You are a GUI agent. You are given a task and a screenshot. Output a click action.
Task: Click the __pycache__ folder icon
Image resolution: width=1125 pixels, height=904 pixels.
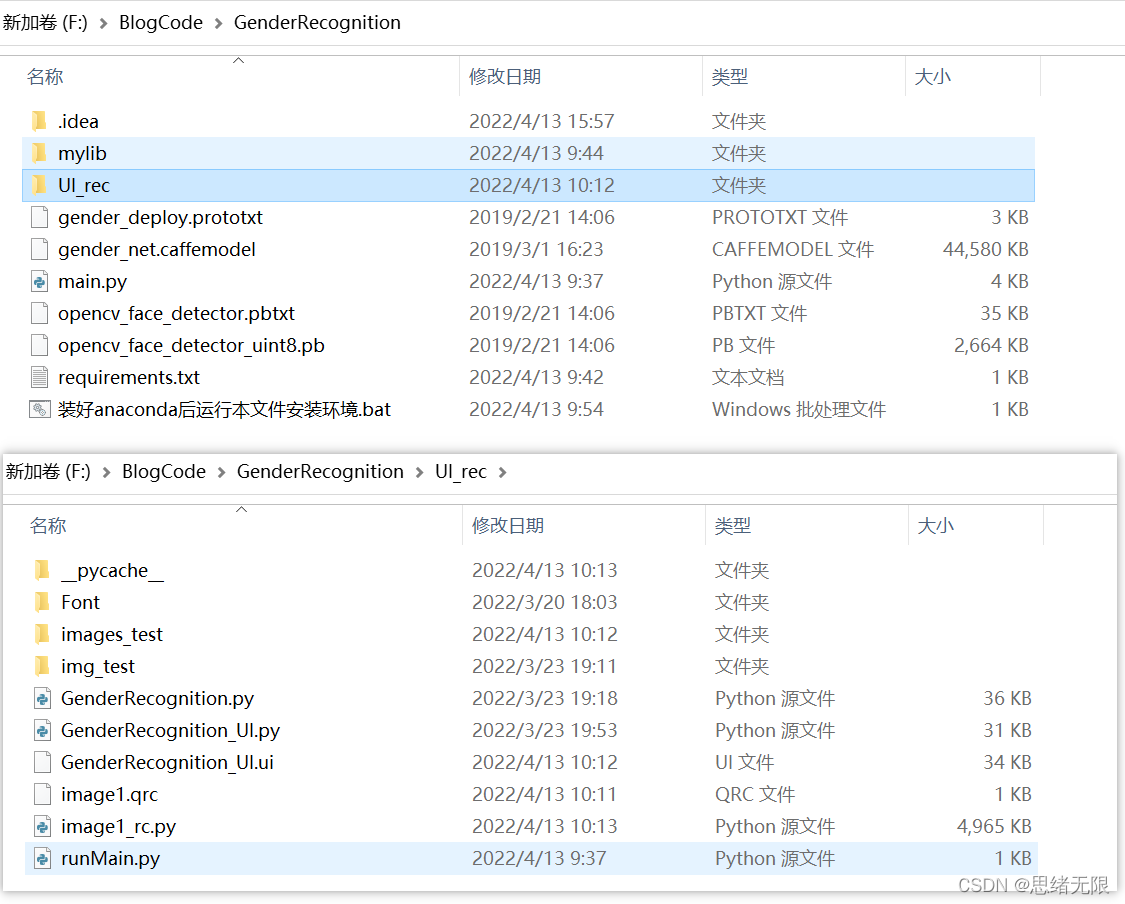[42, 570]
